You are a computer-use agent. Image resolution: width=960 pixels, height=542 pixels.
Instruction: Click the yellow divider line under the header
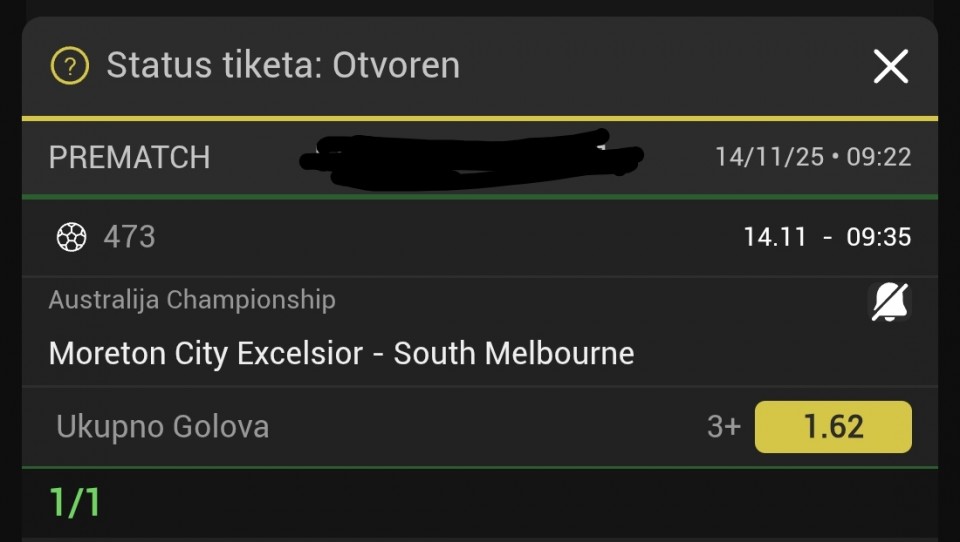480,118
